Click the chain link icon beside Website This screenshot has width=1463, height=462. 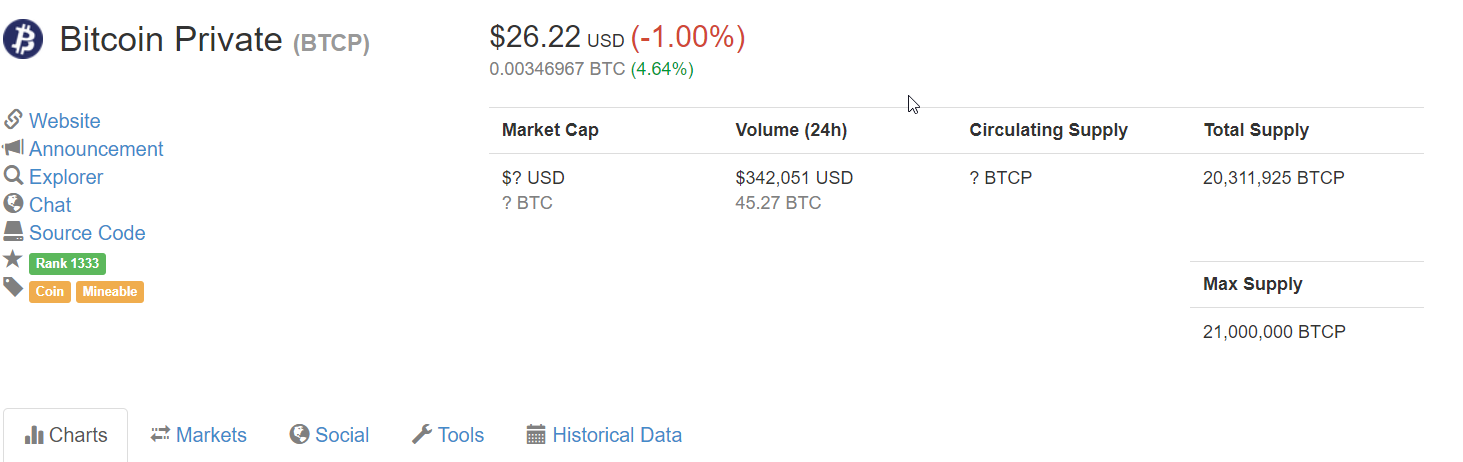(x=13, y=120)
